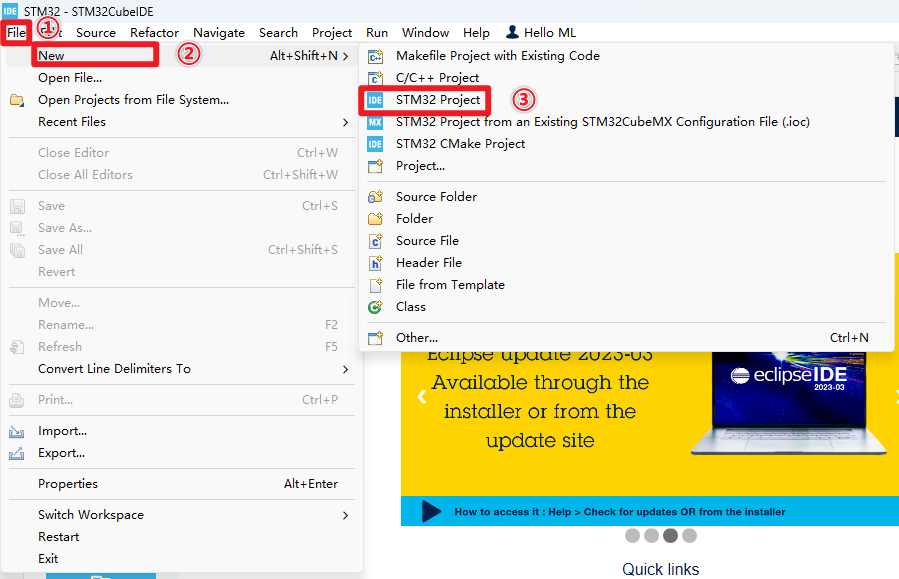Click the IDE icon beside STM32 CMake Project
This screenshot has width=899, height=579.
[x=375, y=144]
